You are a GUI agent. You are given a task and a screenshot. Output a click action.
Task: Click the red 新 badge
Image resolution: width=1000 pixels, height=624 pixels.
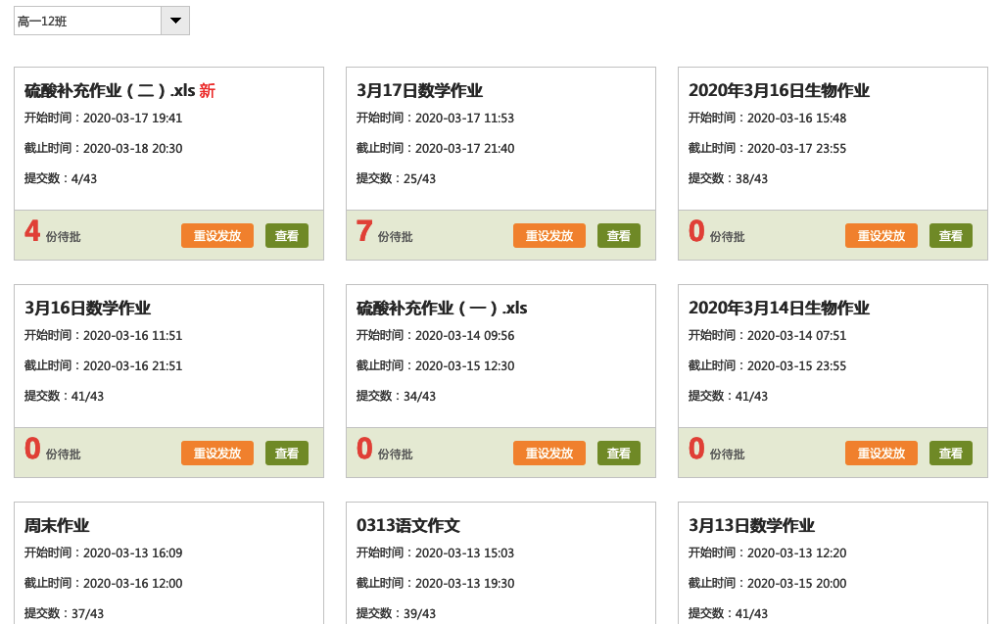tap(207, 91)
